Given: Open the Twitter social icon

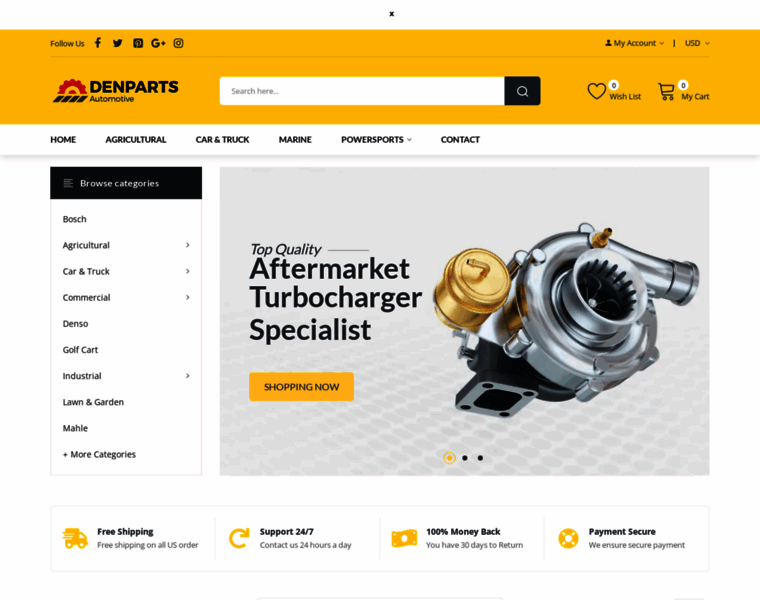Looking at the screenshot, I should [x=117, y=43].
